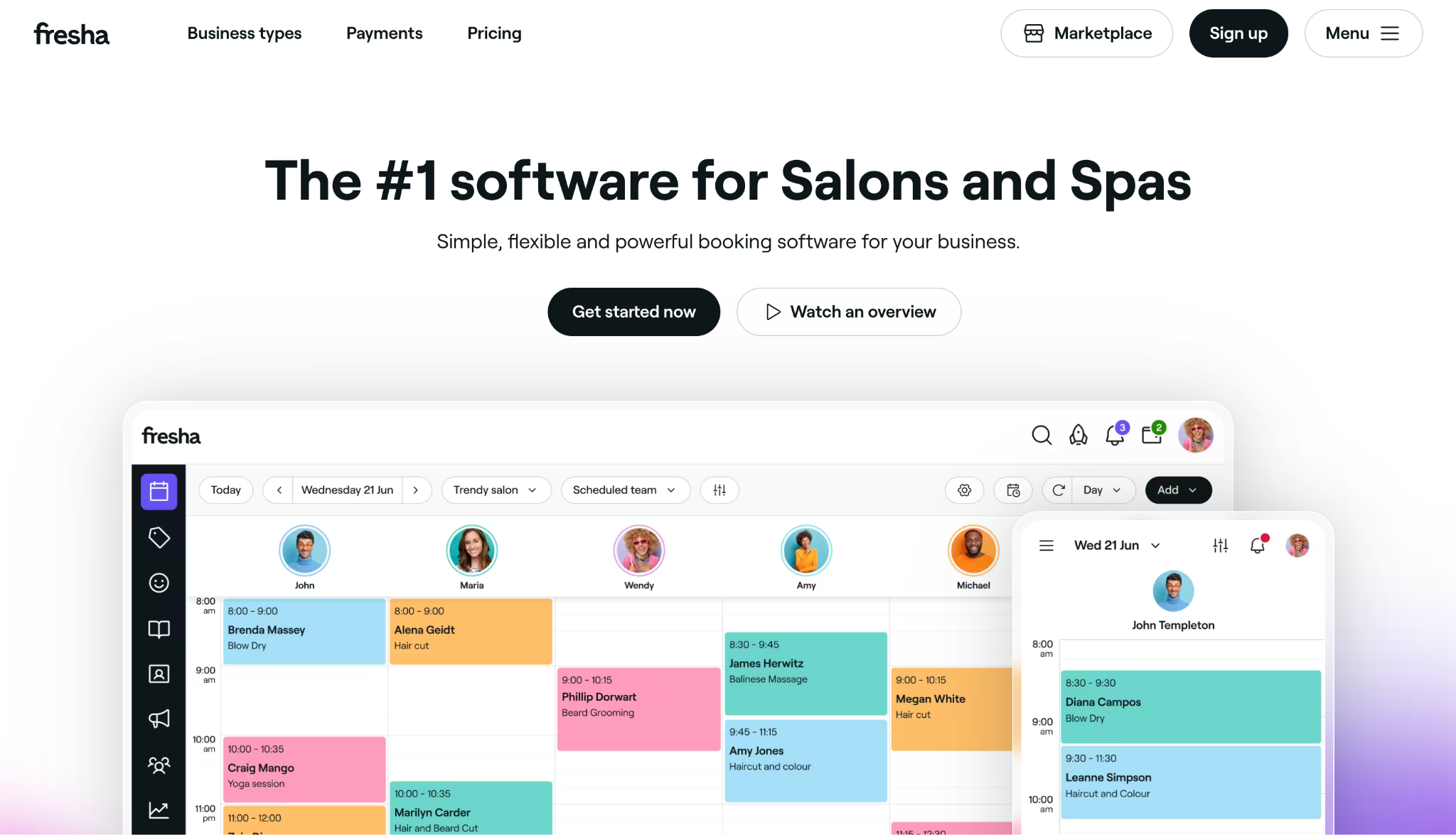
Task: Click the refresh calendar icon
Action: [1057, 490]
